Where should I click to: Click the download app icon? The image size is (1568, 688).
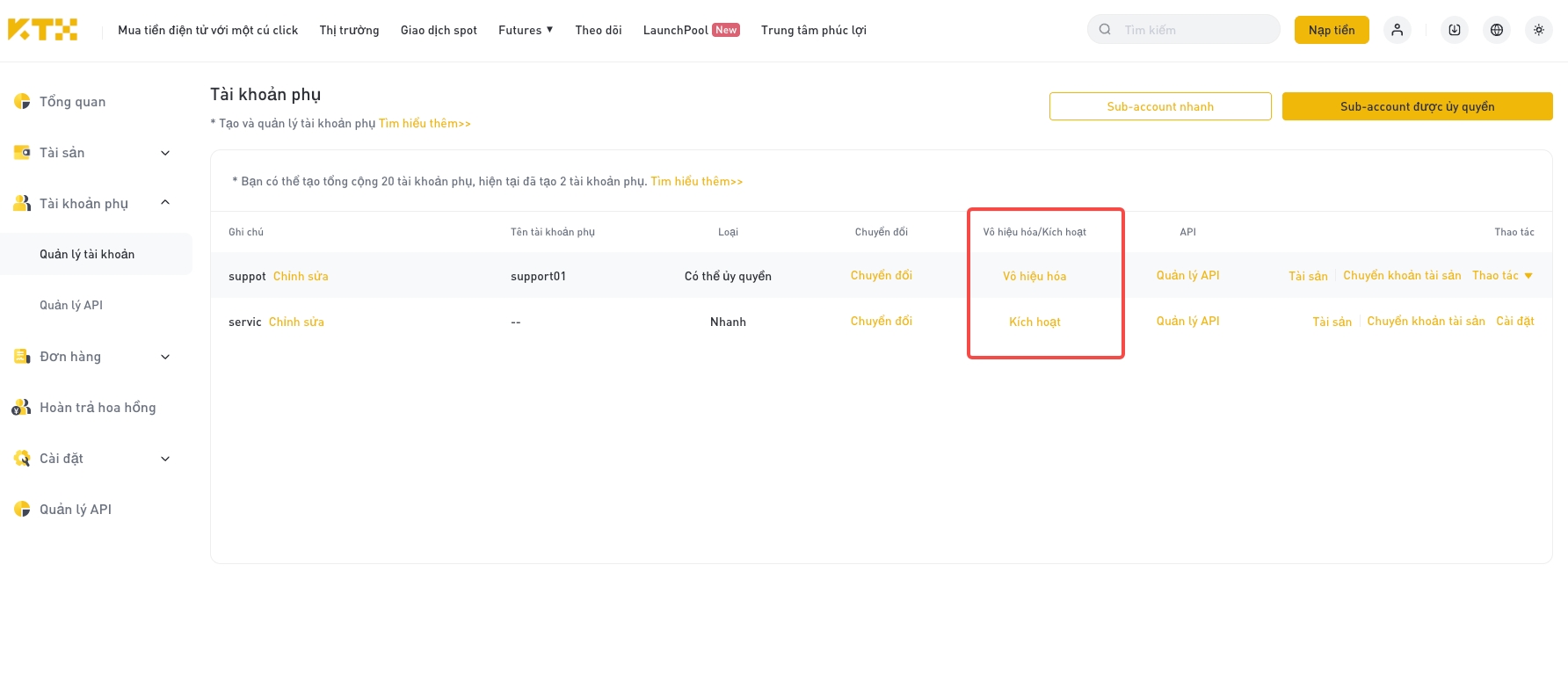tap(1455, 30)
